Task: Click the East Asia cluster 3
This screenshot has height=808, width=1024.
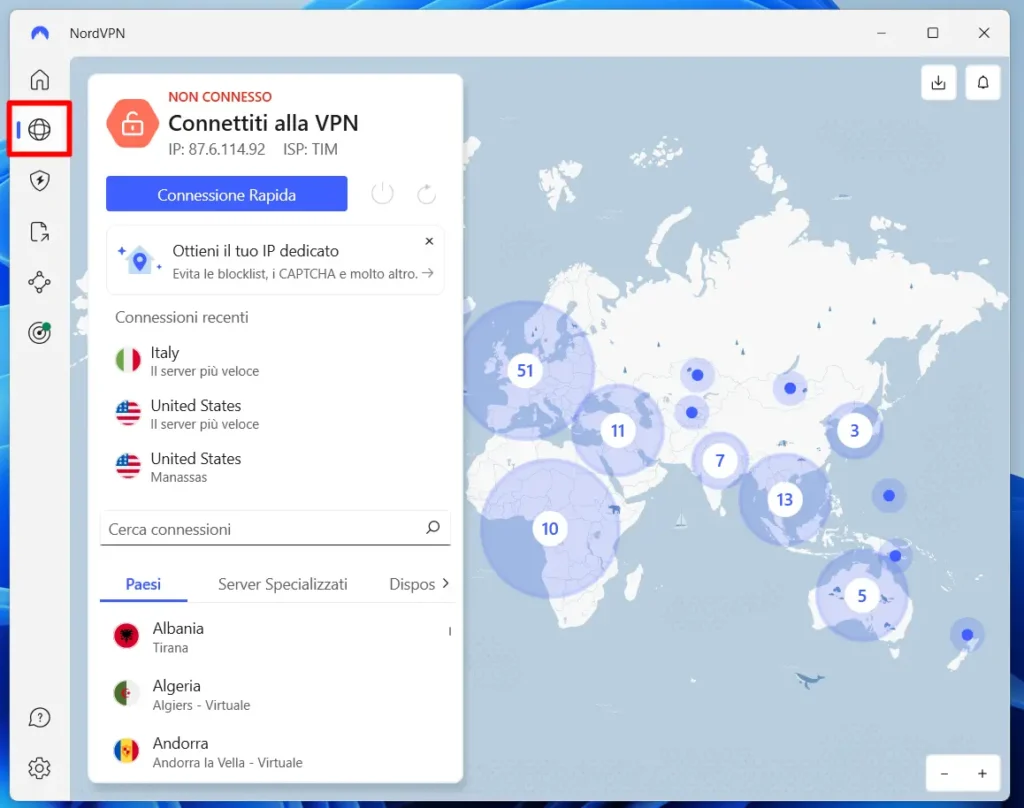Action: click(x=854, y=430)
